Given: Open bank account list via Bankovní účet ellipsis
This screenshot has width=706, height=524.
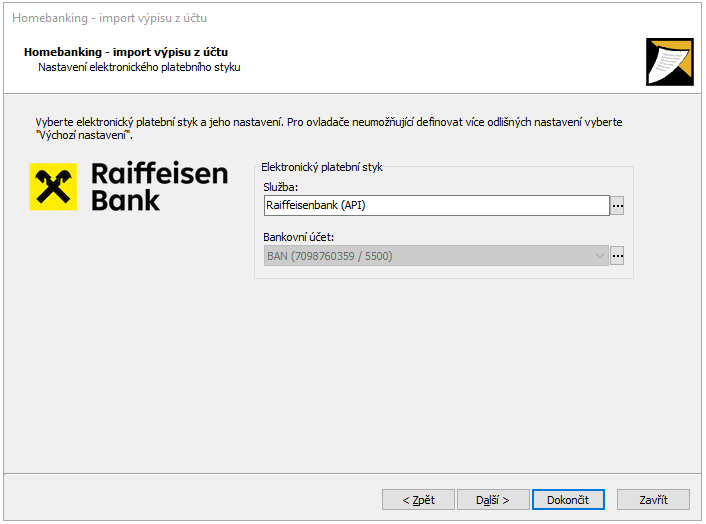Looking at the screenshot, I should (x=617, y=256).
